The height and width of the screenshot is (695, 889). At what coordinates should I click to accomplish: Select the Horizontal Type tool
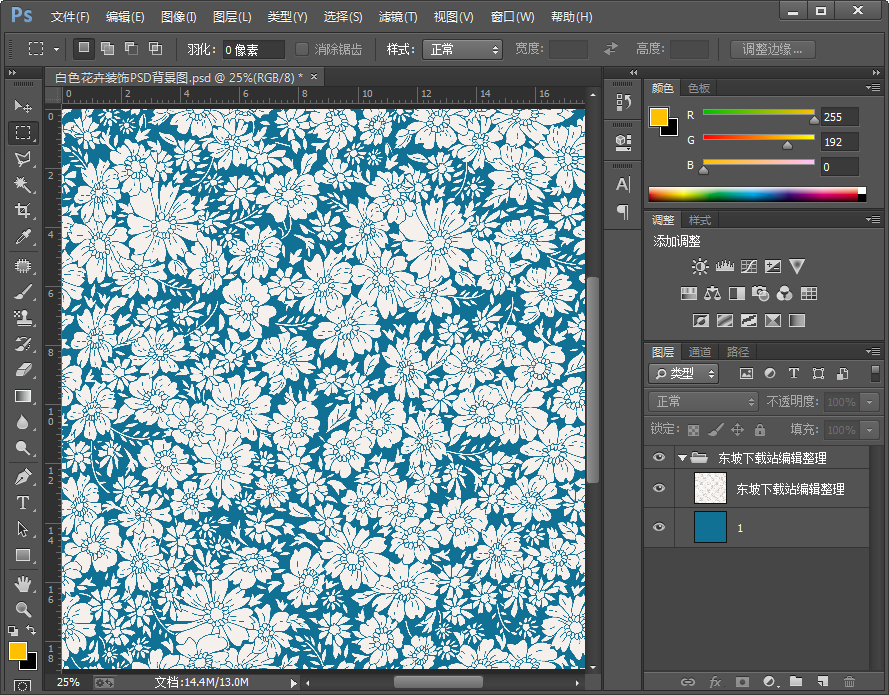coord(23,503)
